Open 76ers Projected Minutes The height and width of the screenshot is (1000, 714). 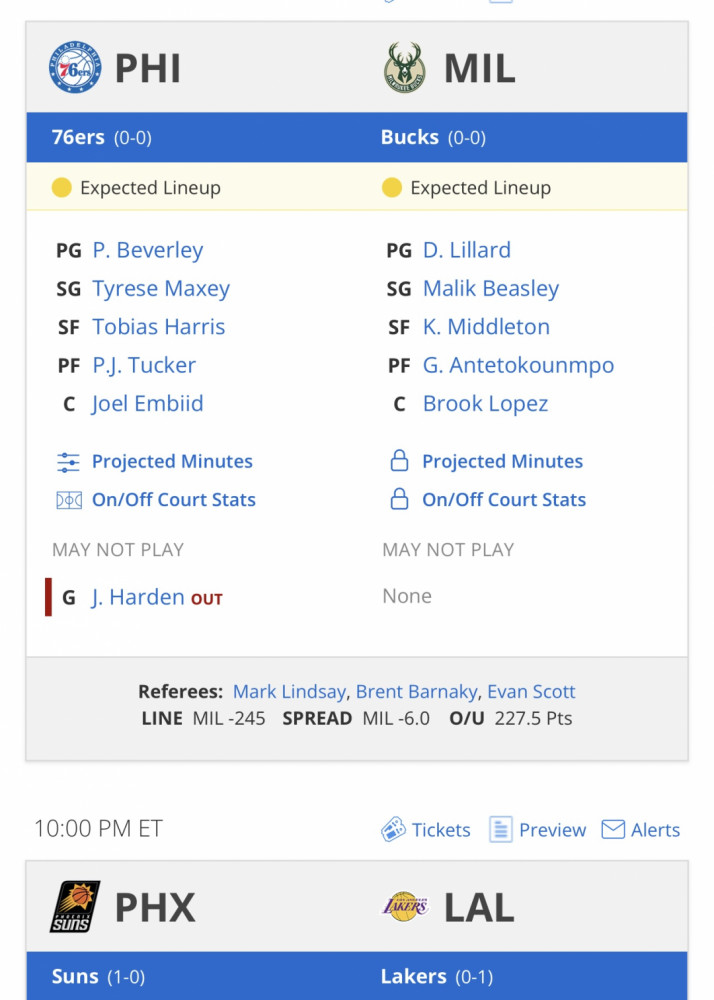point(172,462)
